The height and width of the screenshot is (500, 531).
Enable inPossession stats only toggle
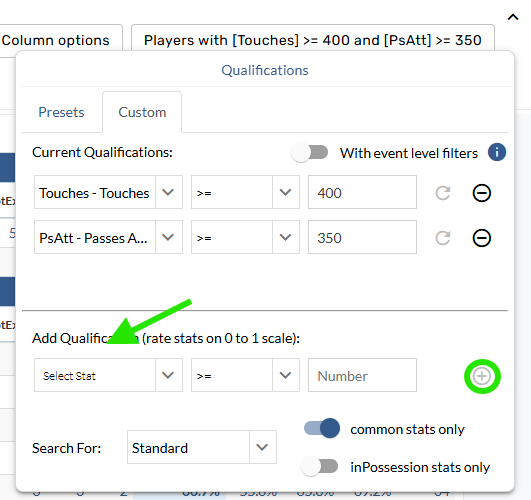(319, 466)
